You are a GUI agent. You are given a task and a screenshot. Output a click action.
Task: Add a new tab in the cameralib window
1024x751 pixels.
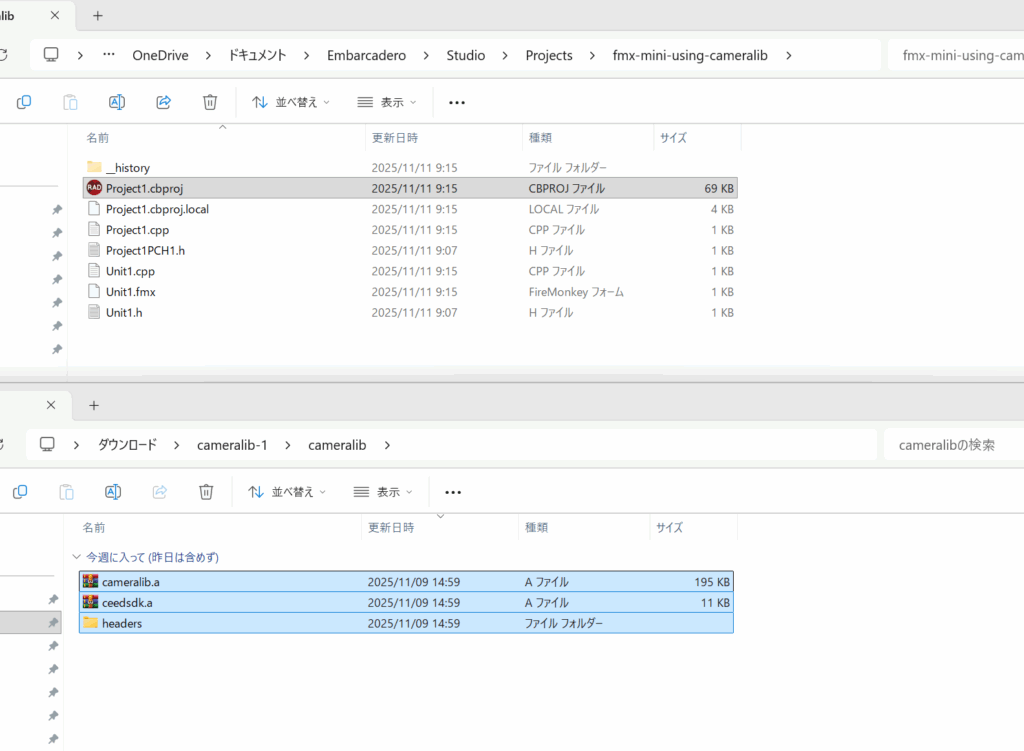[x=94, y=405]
